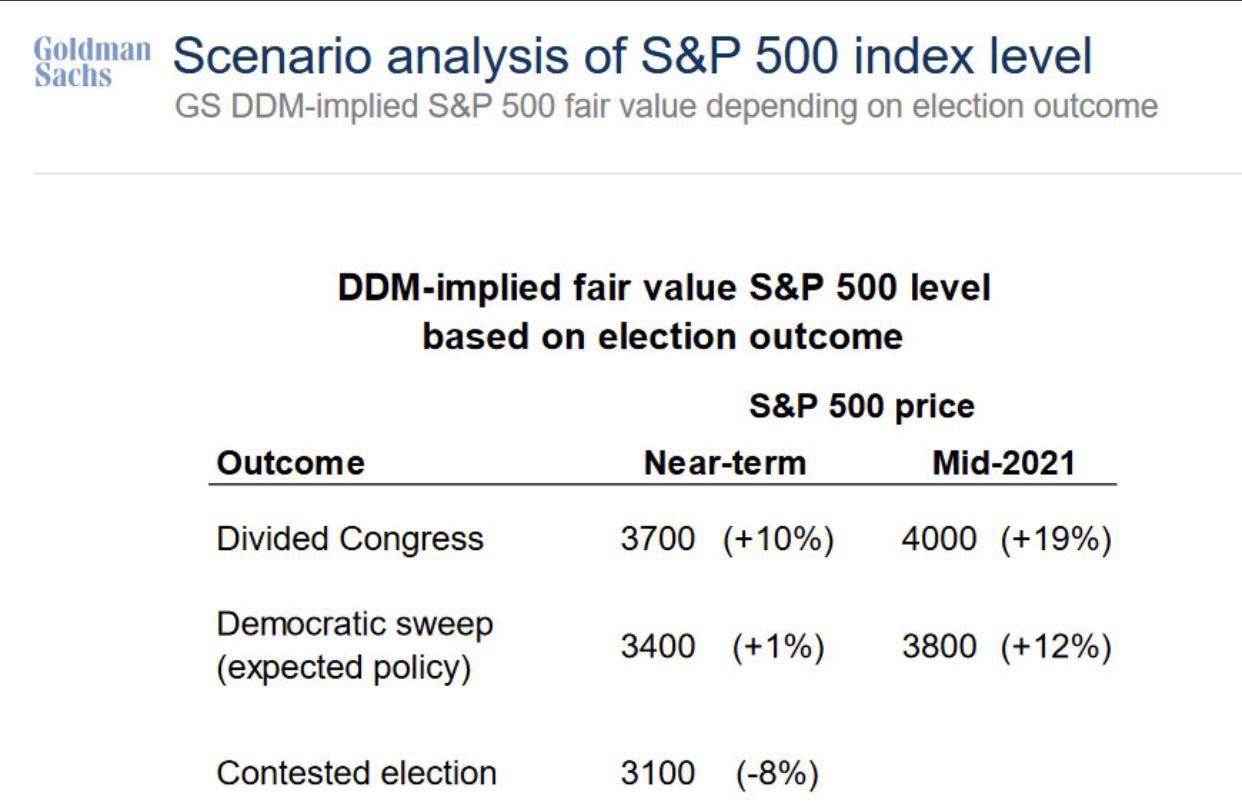Select the 3800 mid-2021 value
This screenshot has height=811, width=1242.
click(939, 647)
